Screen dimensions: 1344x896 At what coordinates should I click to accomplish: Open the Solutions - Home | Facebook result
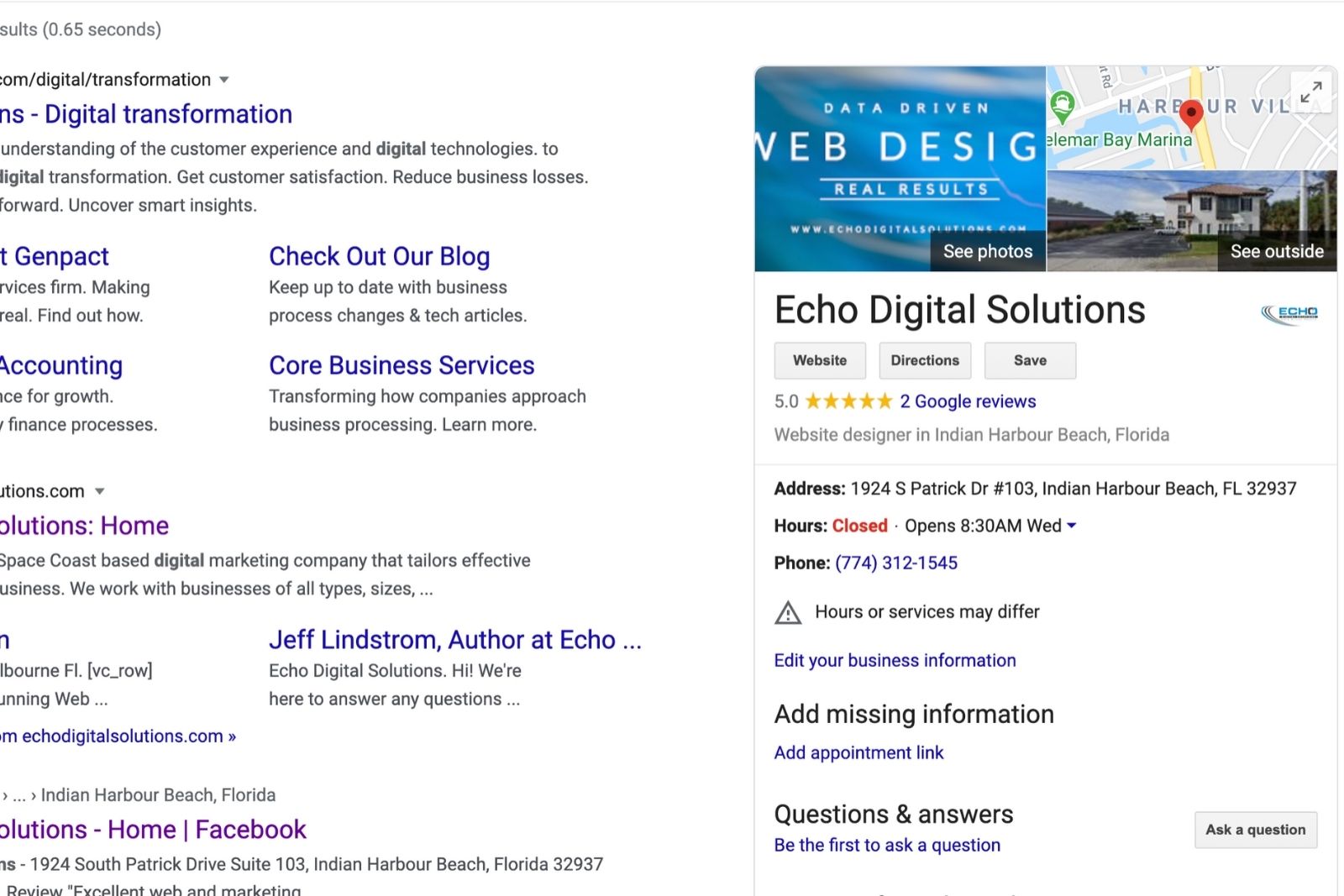(x=153, y=830)
